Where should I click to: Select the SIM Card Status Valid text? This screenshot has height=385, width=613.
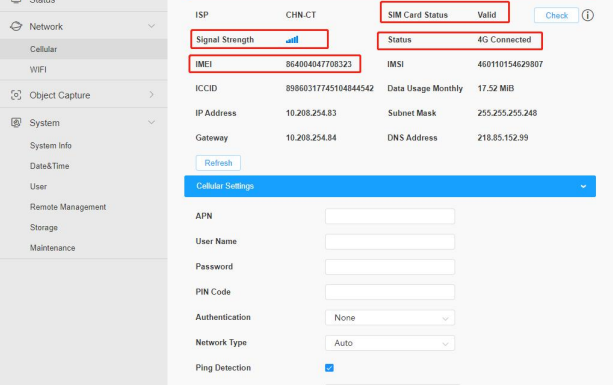pyautogui.click(x=487, y=15)
